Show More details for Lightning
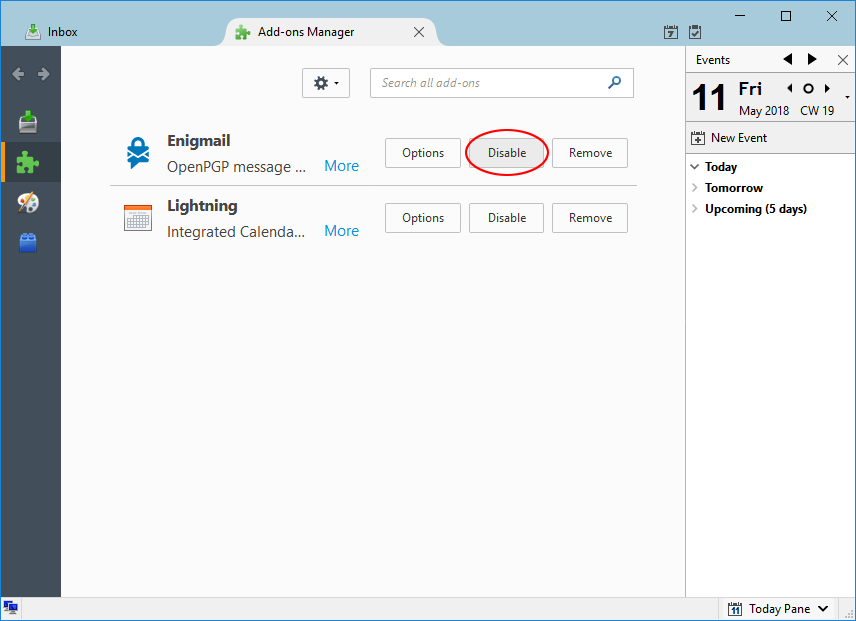Screen dimensions: 856x621 point(342,231)
